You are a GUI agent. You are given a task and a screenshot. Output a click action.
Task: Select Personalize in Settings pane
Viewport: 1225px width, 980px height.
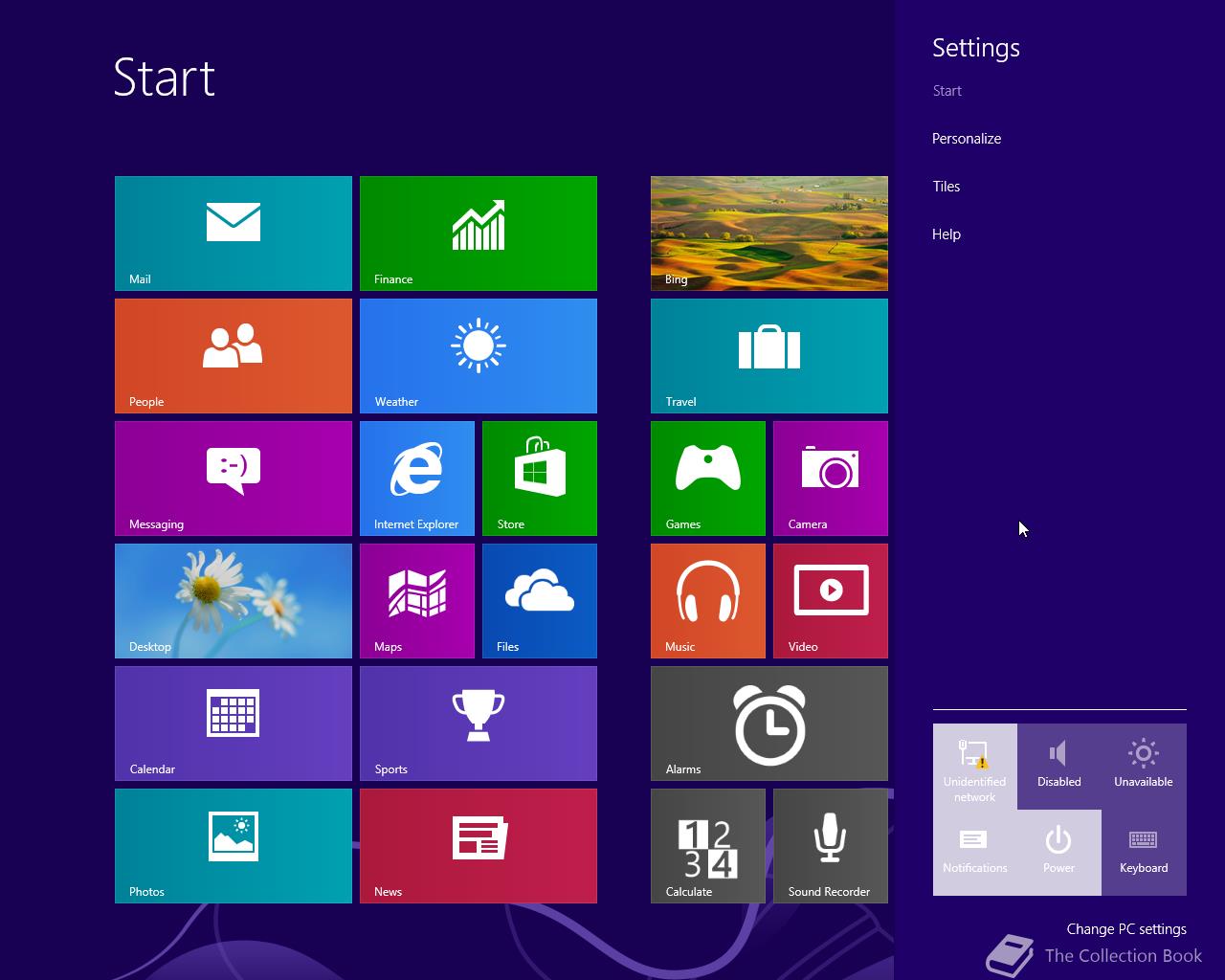pos(967,139)
